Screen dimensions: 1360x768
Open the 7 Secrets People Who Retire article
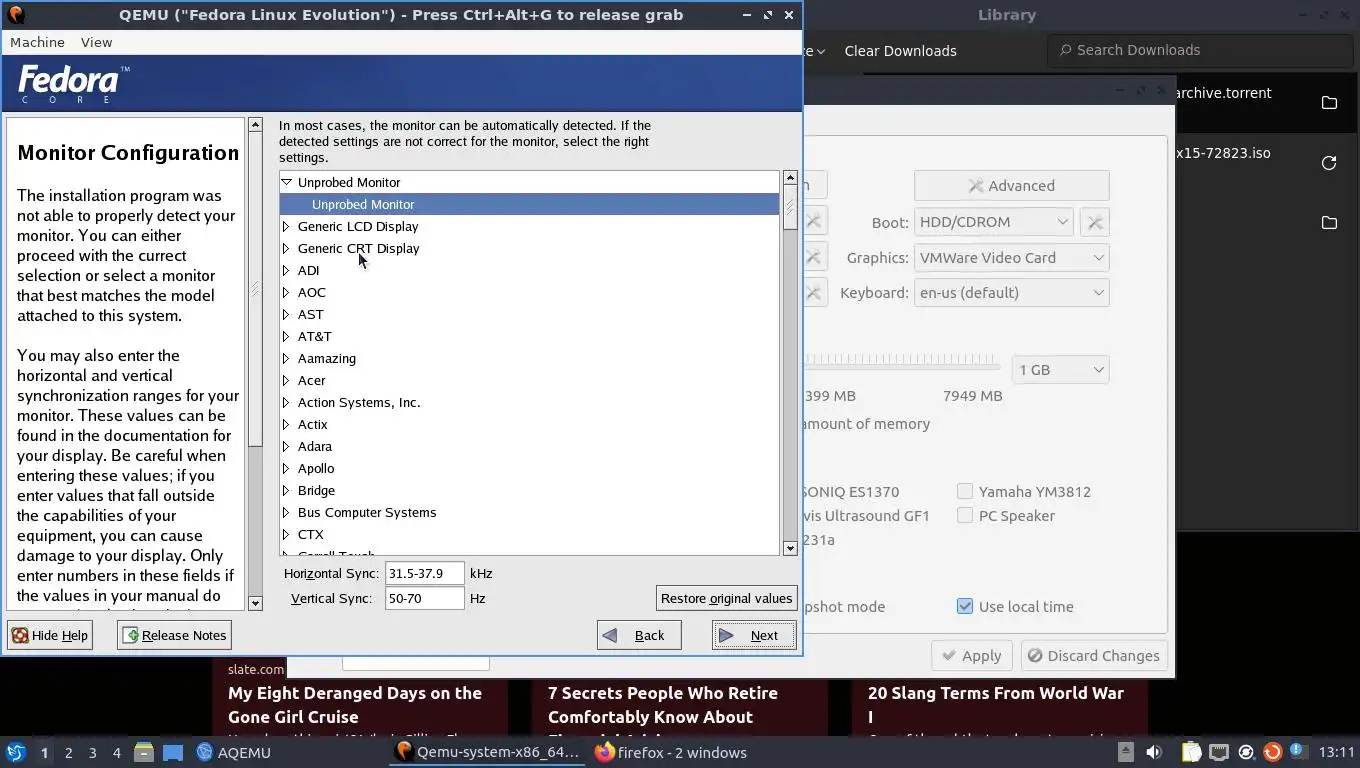point(663,705)
